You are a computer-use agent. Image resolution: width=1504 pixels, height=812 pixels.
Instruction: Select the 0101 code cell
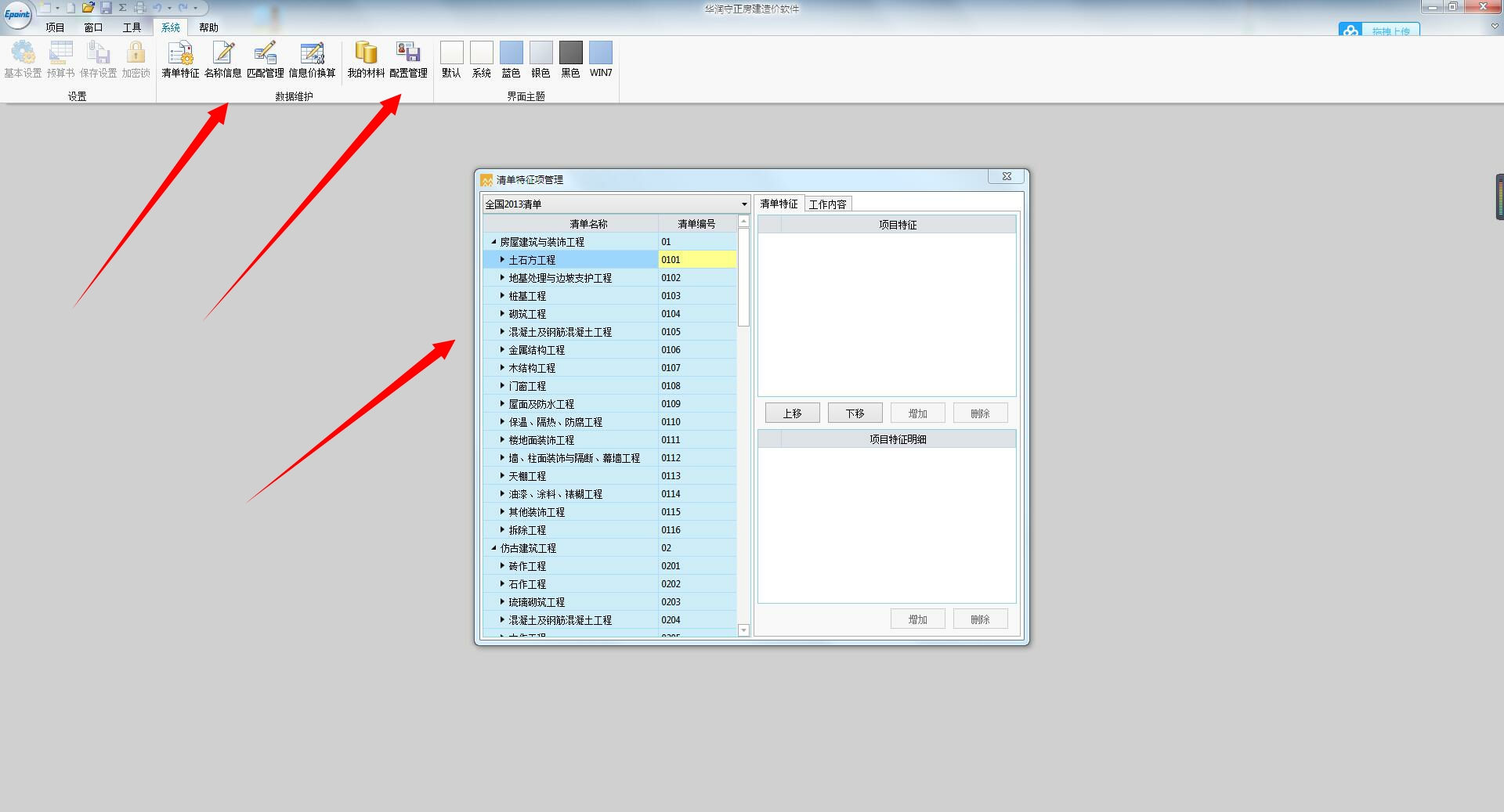(x=697, y=260)
